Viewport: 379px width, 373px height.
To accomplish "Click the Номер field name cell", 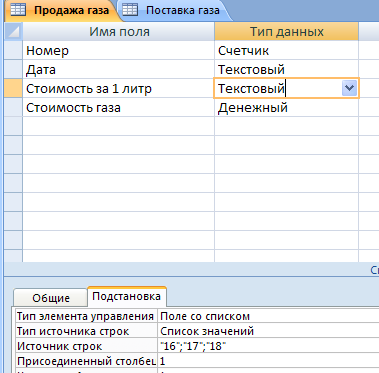I will (x=118, y=51).
